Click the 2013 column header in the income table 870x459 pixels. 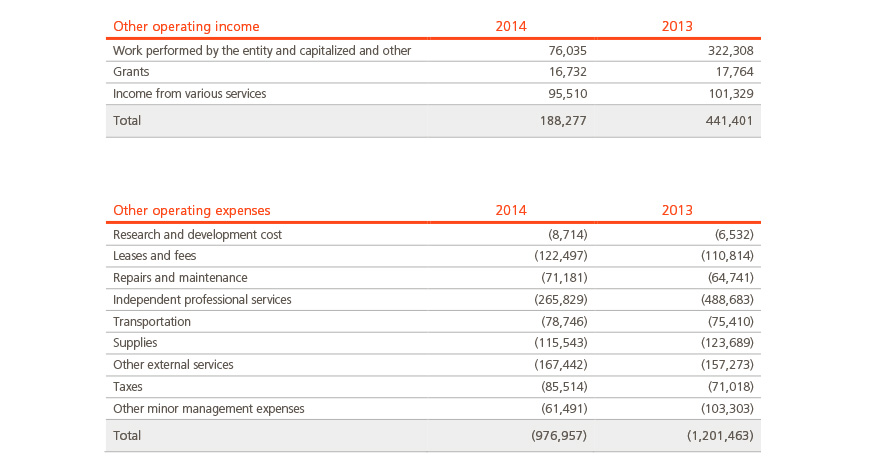[x=677, y=27]
